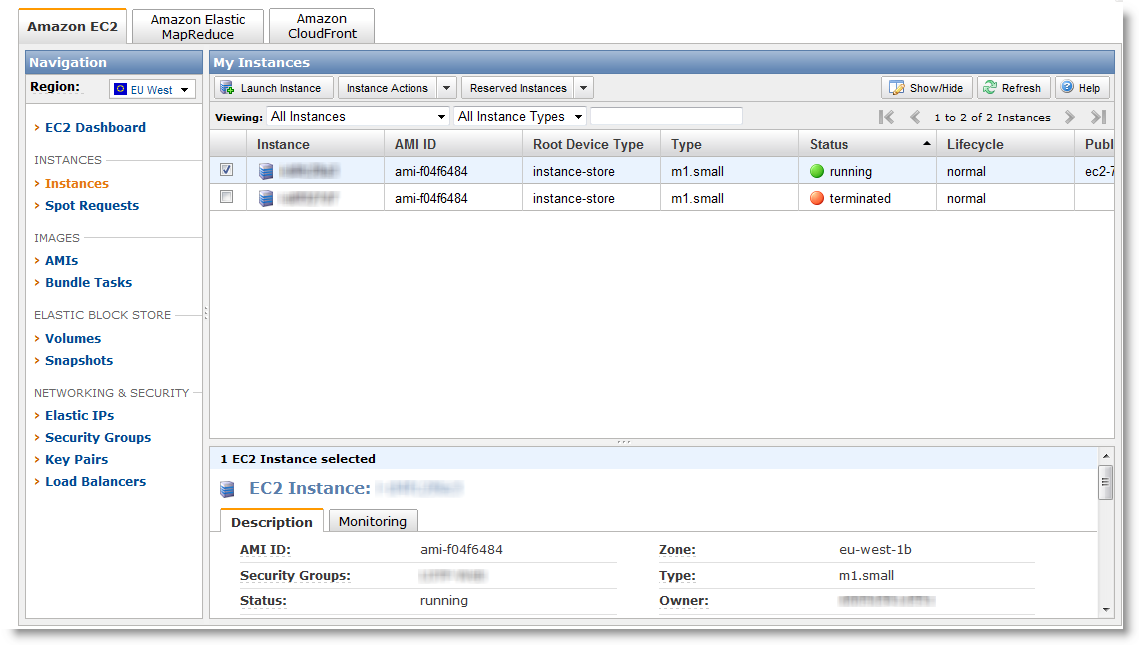This screenshot has height=645, width=1139.
Task: Click the Show/Hide button
Action: click(x=927, y=88)
